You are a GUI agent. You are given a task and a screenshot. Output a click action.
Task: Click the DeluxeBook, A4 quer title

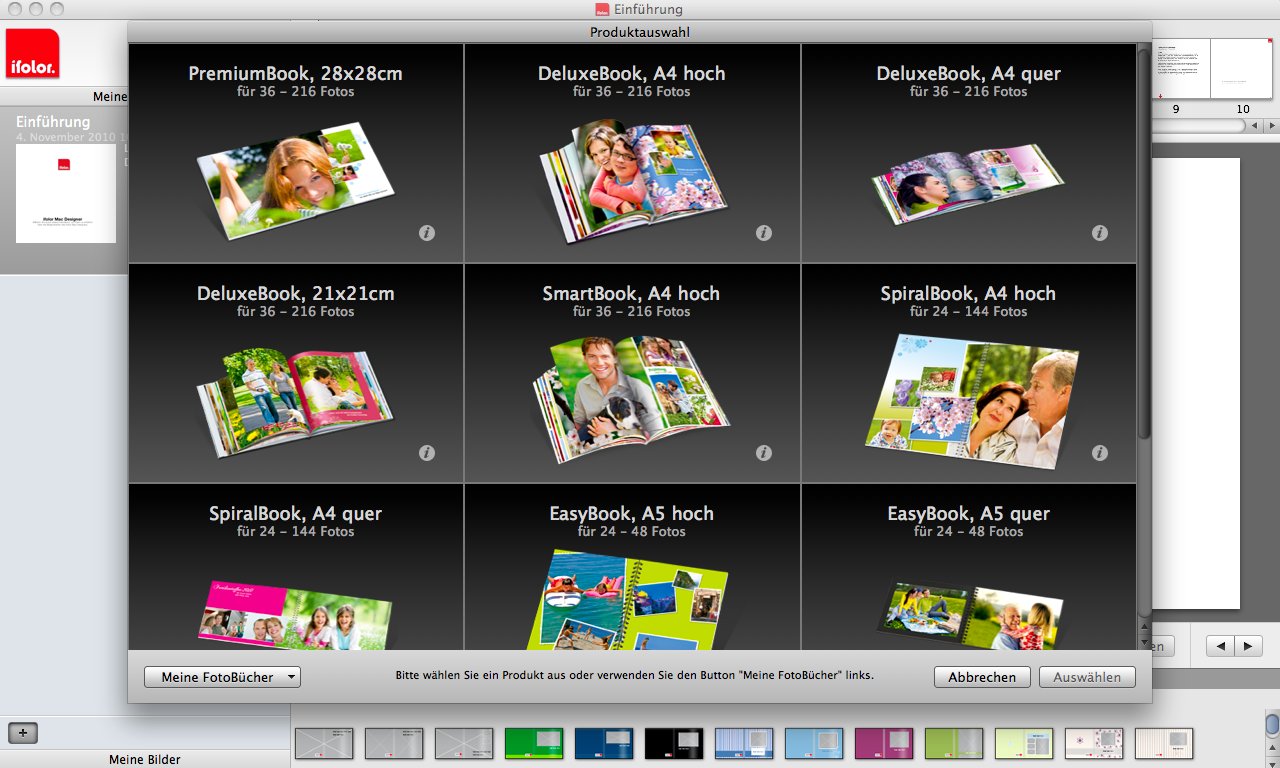969,73
